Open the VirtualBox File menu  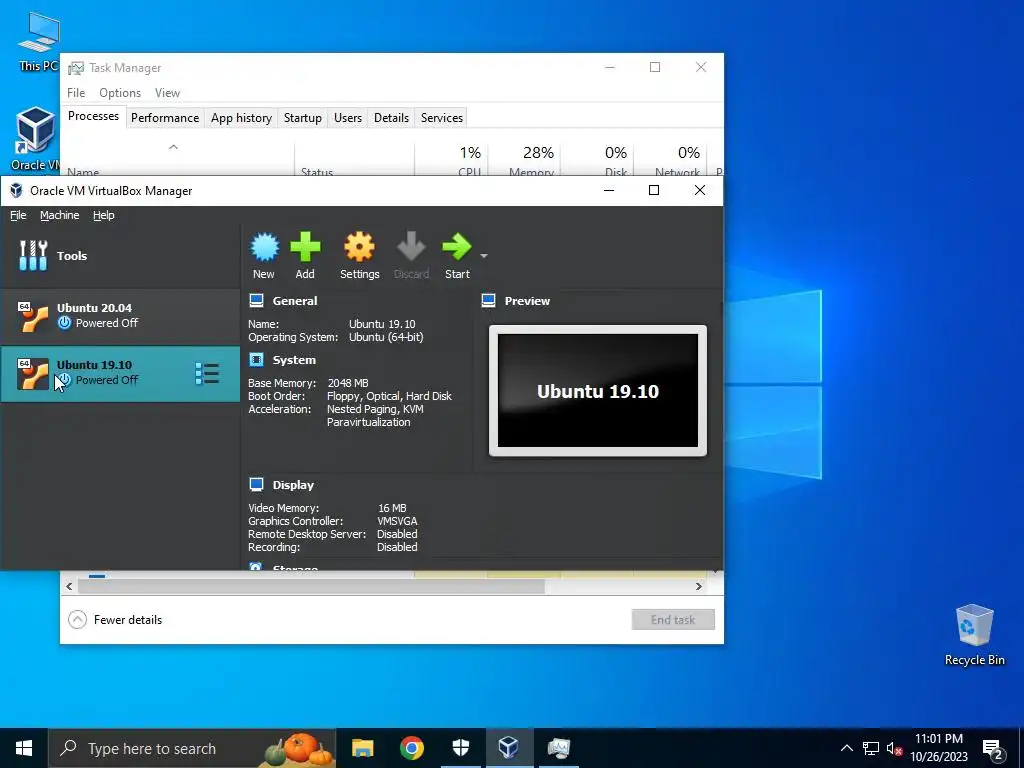18,215
